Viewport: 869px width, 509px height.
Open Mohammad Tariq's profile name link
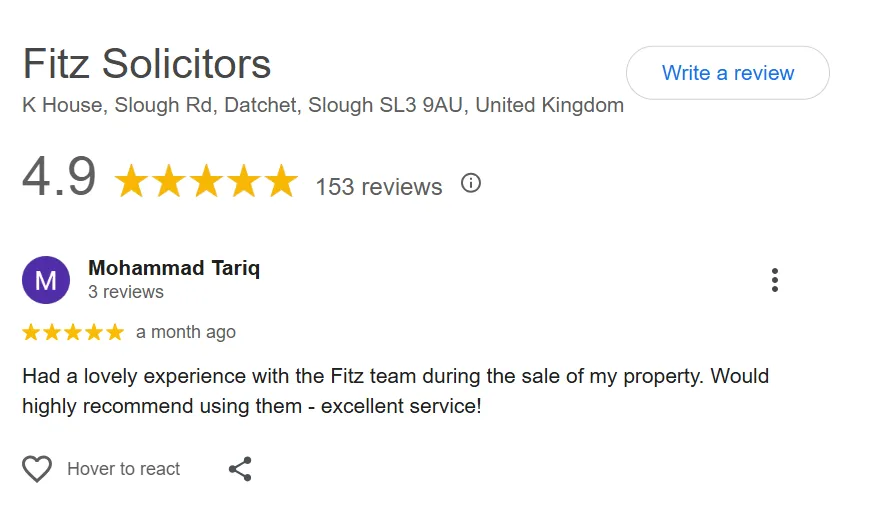point(174,268)
